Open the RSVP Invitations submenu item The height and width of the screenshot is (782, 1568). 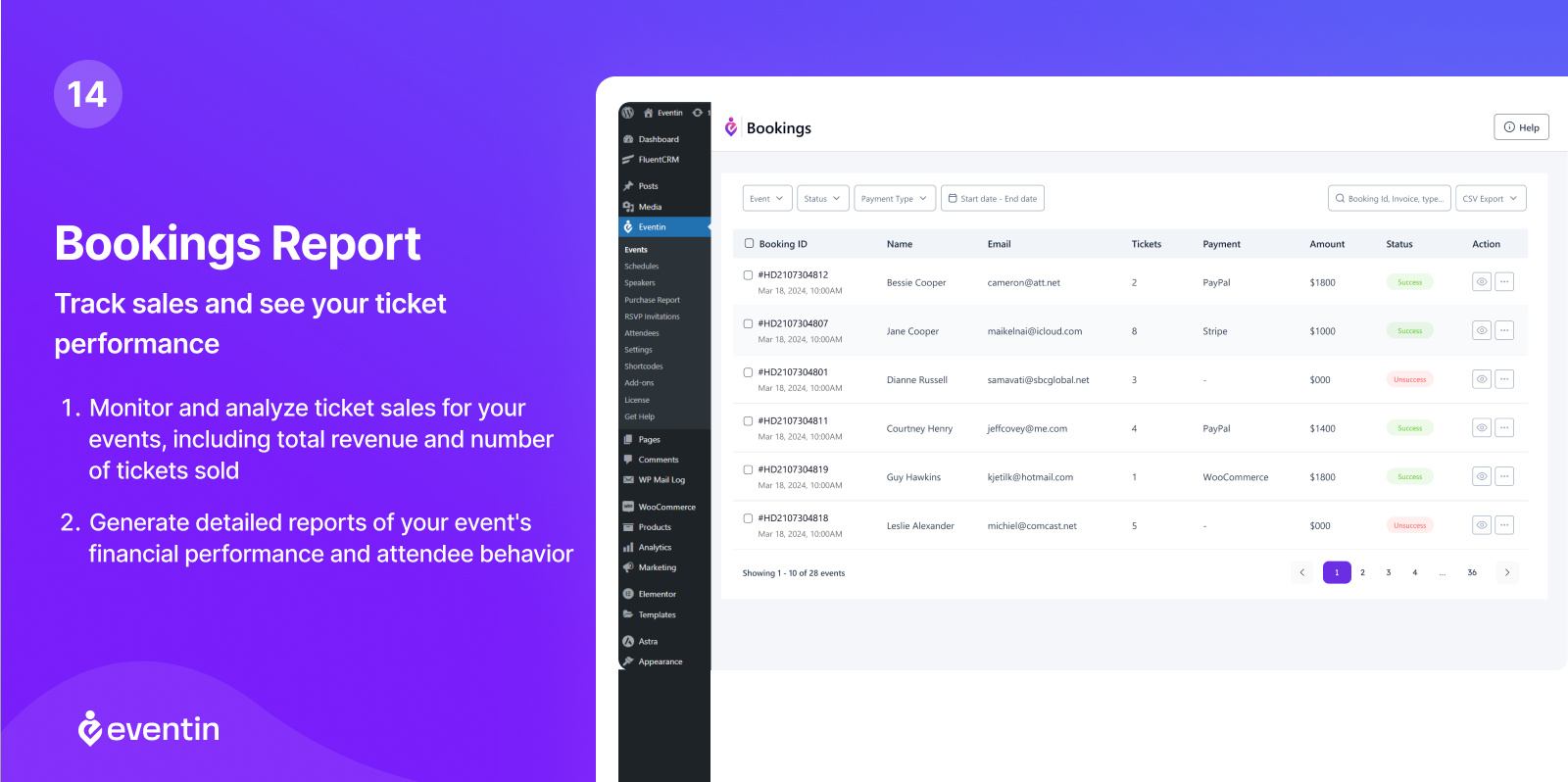tap(652, 317)
